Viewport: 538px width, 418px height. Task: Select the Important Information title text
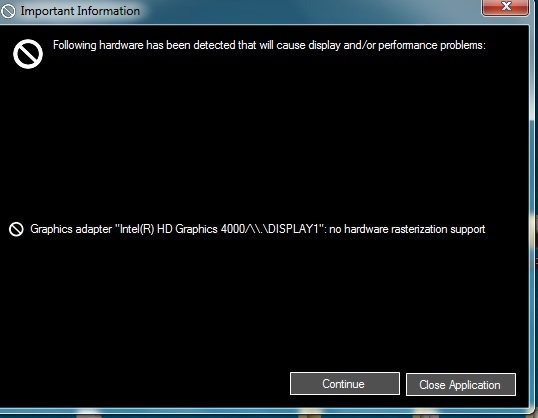pos(80,11)
